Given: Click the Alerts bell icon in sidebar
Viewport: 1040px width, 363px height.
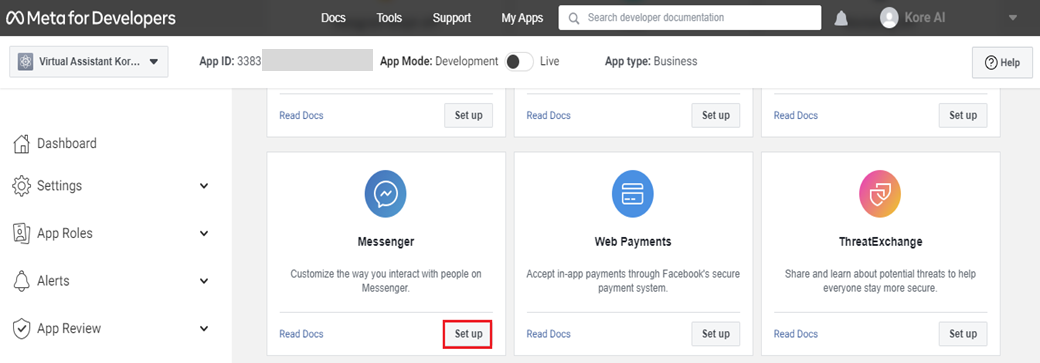Looking at the screenshot, I should click(x=22, y=281).
